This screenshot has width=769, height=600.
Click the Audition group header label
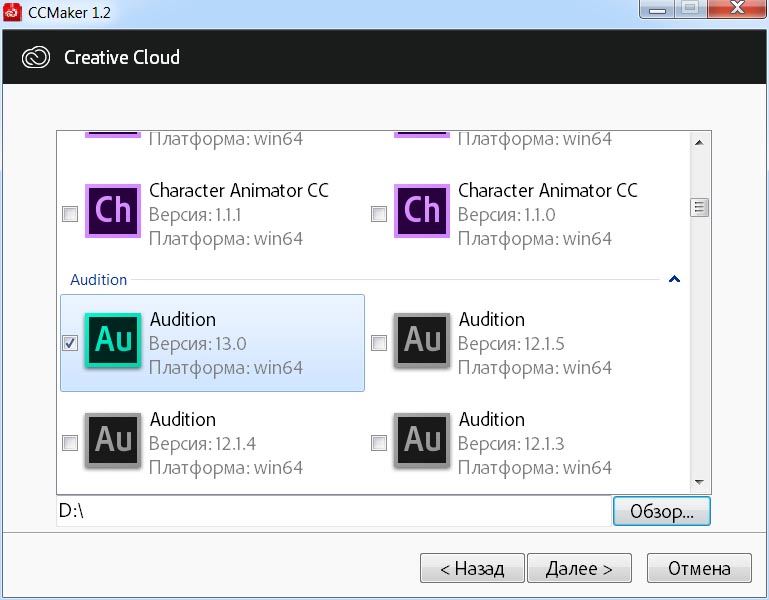point(99,280)
